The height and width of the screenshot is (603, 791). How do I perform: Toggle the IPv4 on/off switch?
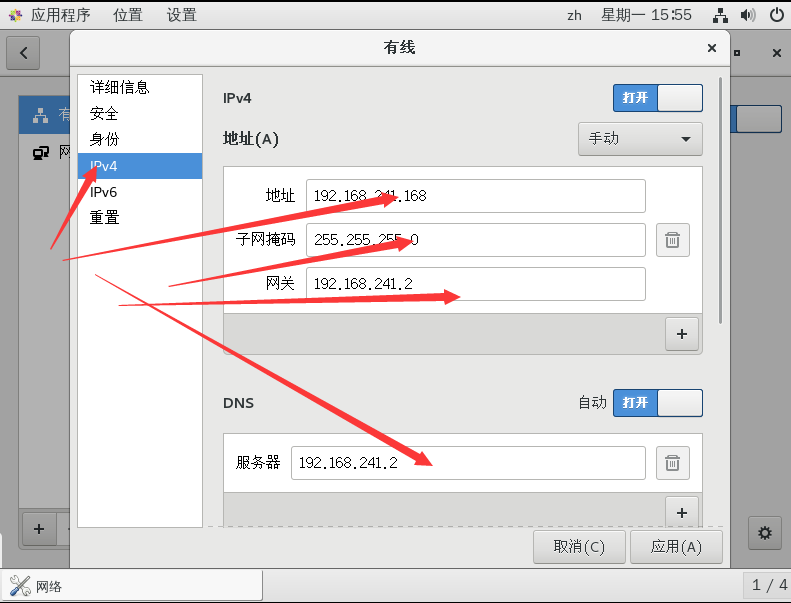[x=657, y=97]
